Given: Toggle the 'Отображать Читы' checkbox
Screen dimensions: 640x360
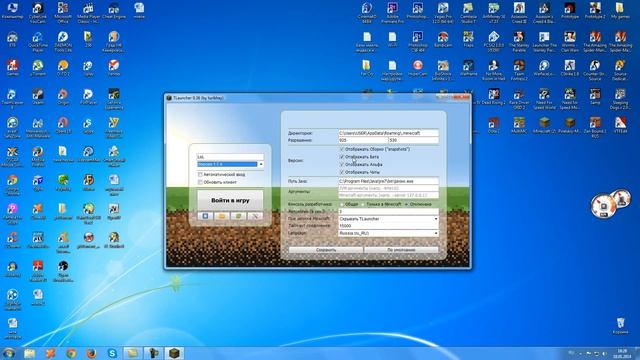Looking at the screenshot, I should pos(342,172).
